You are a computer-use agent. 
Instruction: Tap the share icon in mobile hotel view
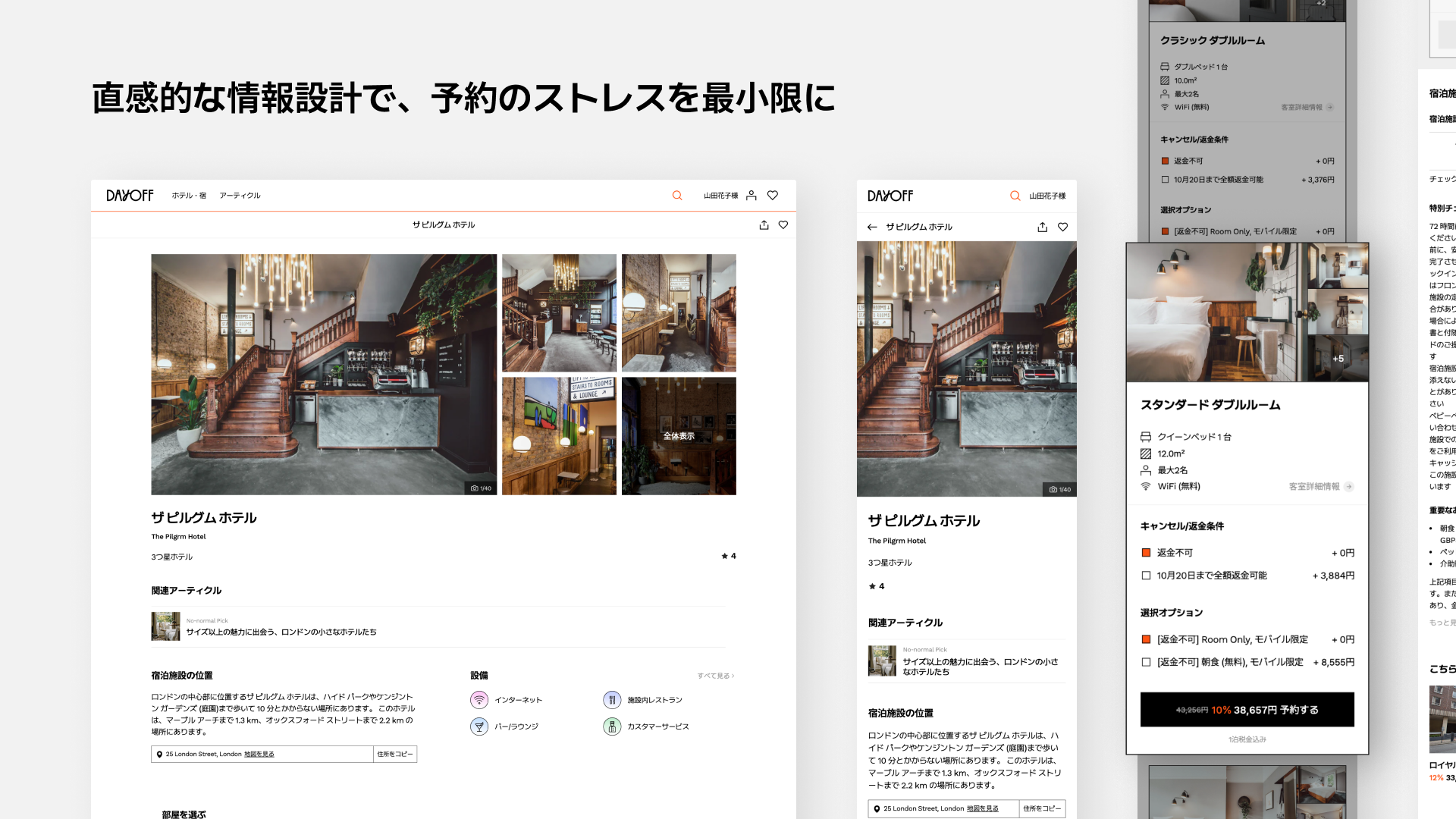[1043, 227]
